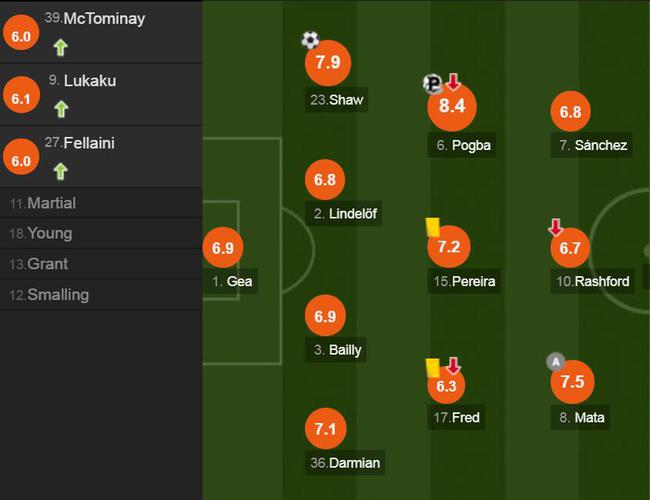Click the goal ball icon above Shaw
Viewport: 650px width, 500px height.
click(x=310, y=40)
